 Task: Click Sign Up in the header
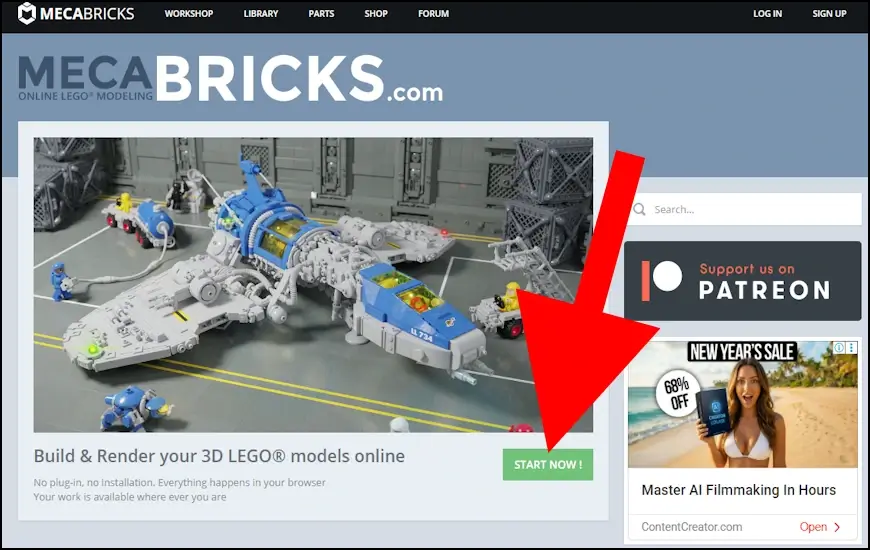pos(829,14)
